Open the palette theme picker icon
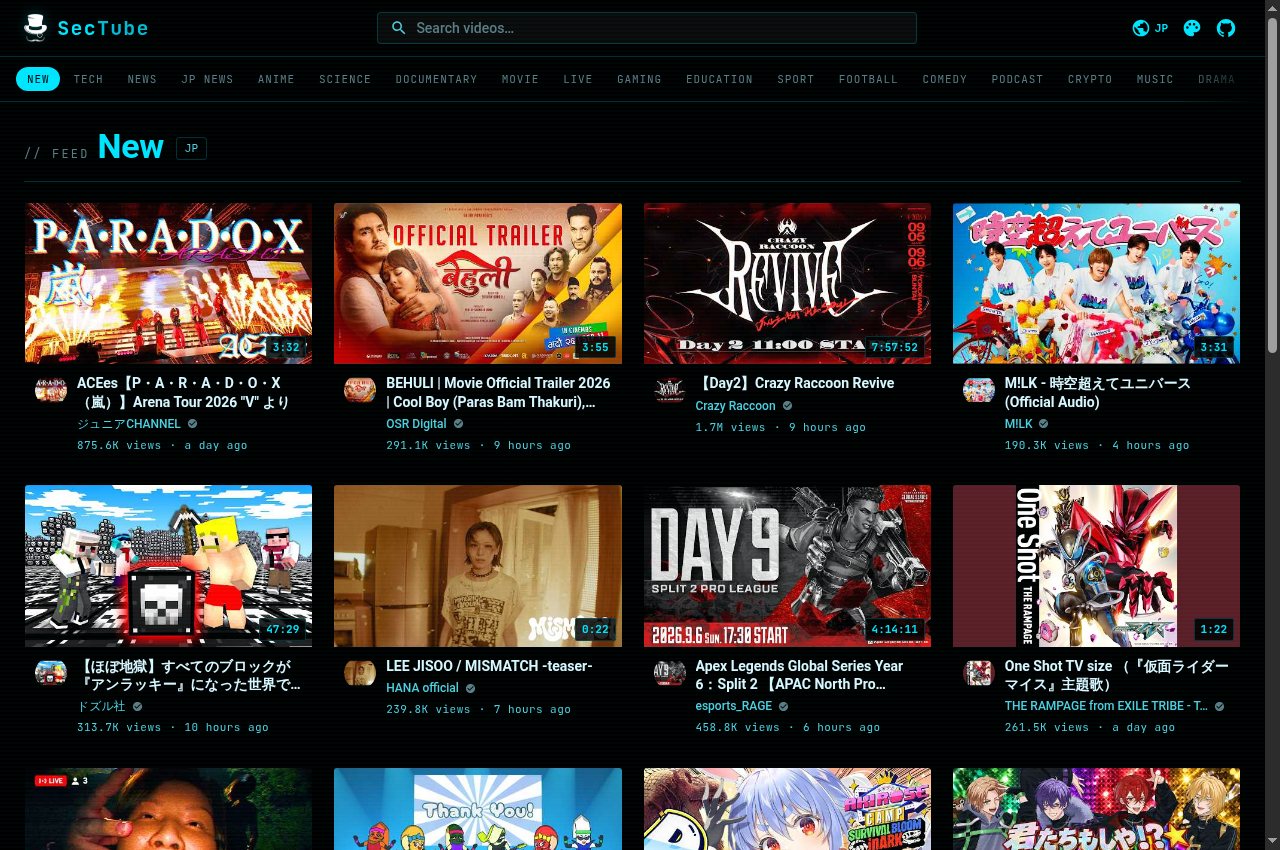 pyautogui.click(x=1191, y=28)
